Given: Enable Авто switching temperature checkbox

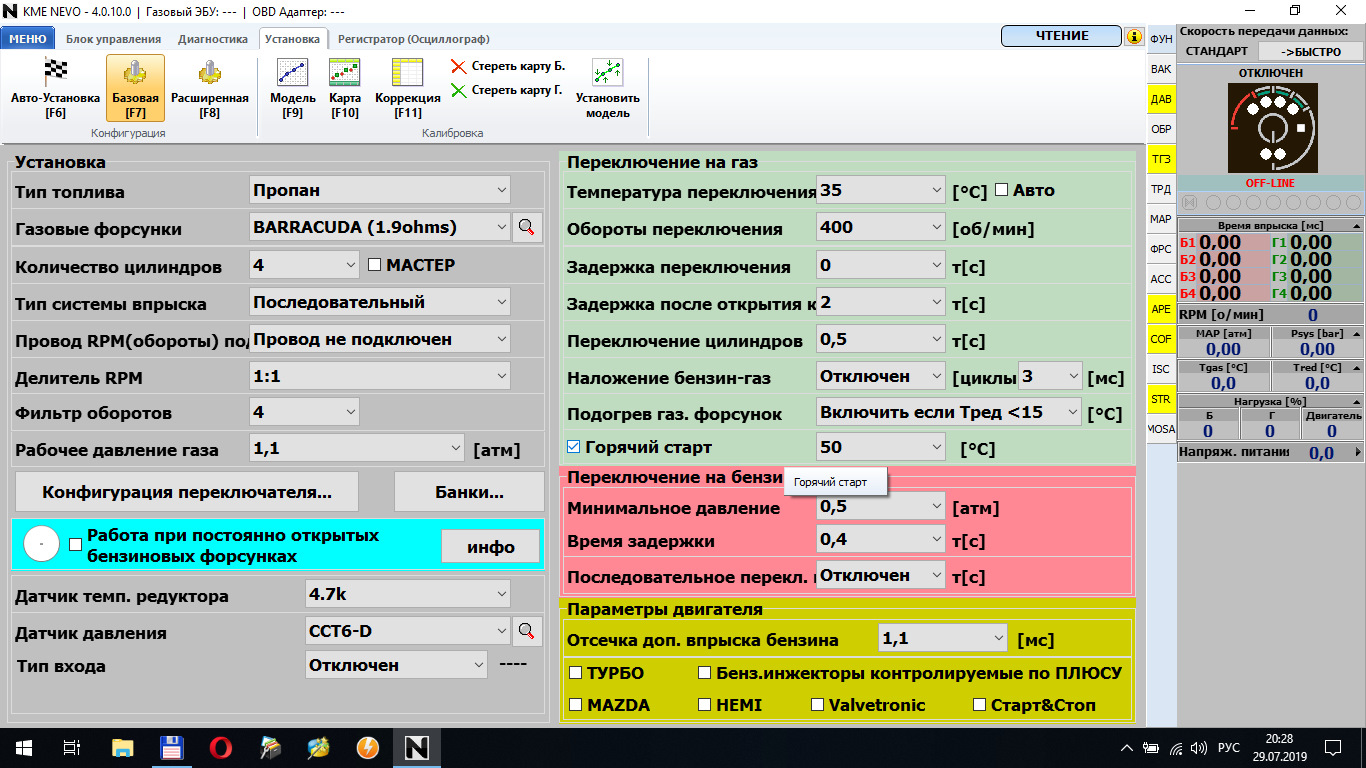Looking at the screenshot, I should point(1001,190).
